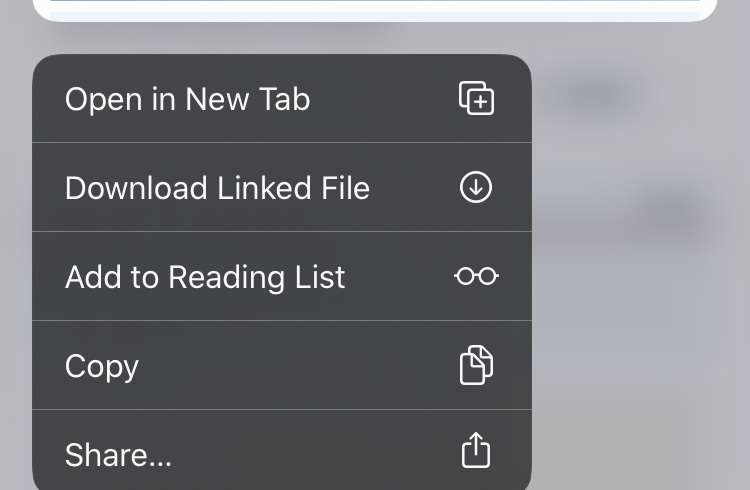Click the share arrow-box icon
Image resolution: width=750 pixels, height=490 pixels.
(x=476, y=450)
